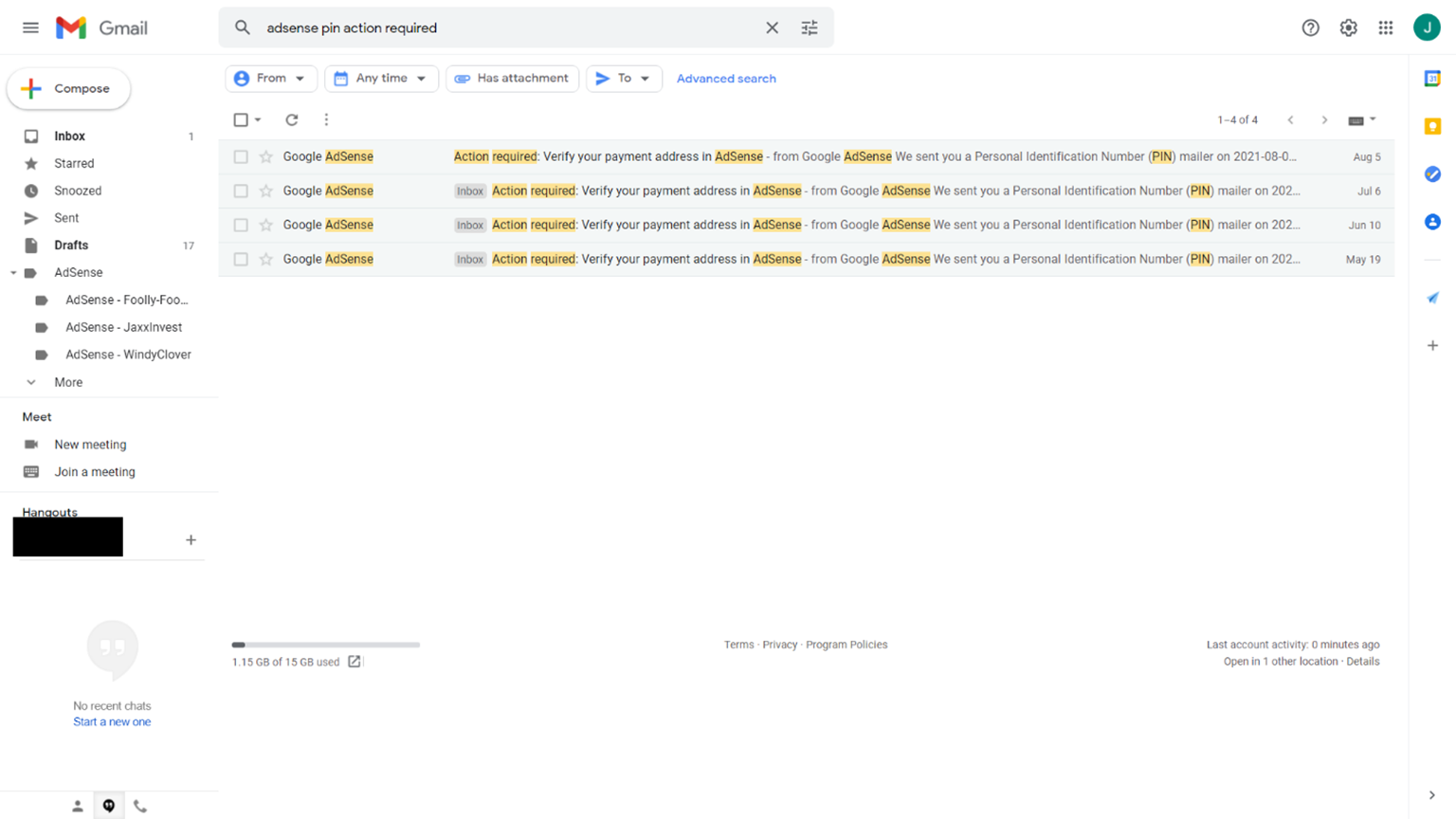Screen dimensions: 1456x819
Task: Star the Jul 6 AdSense email
Action: [x=266, y=191]
